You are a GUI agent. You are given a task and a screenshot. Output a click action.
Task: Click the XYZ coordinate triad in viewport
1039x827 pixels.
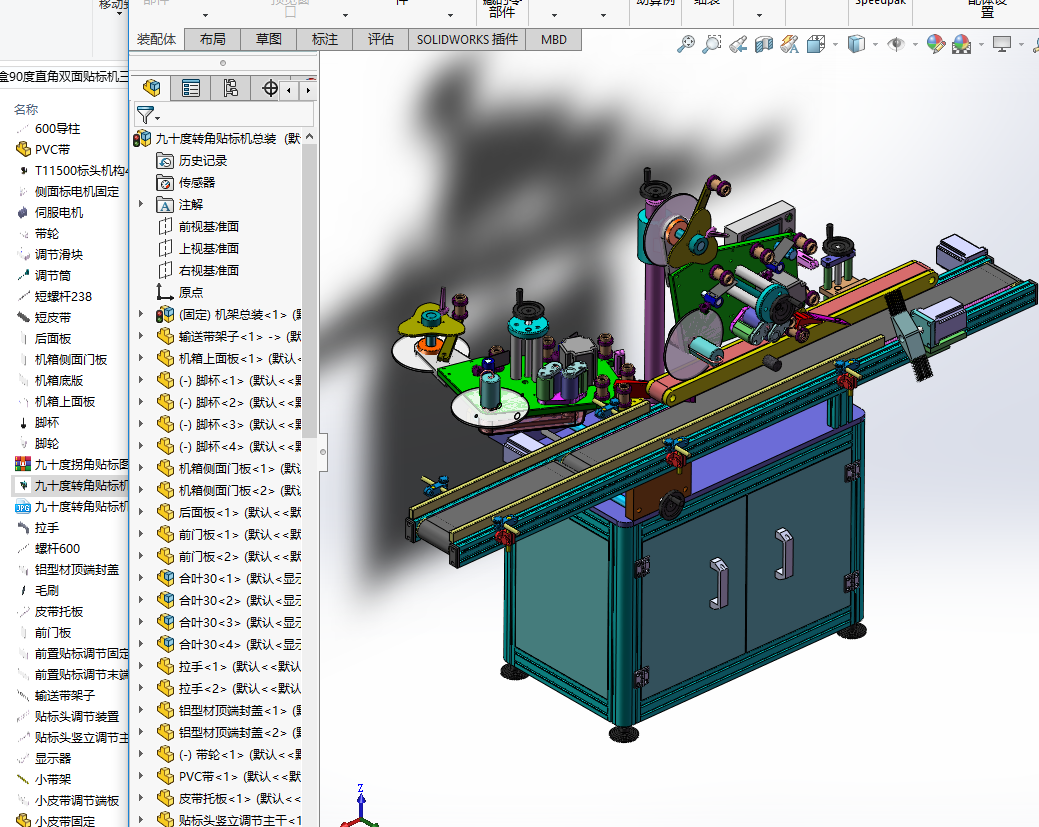[358, 807]
